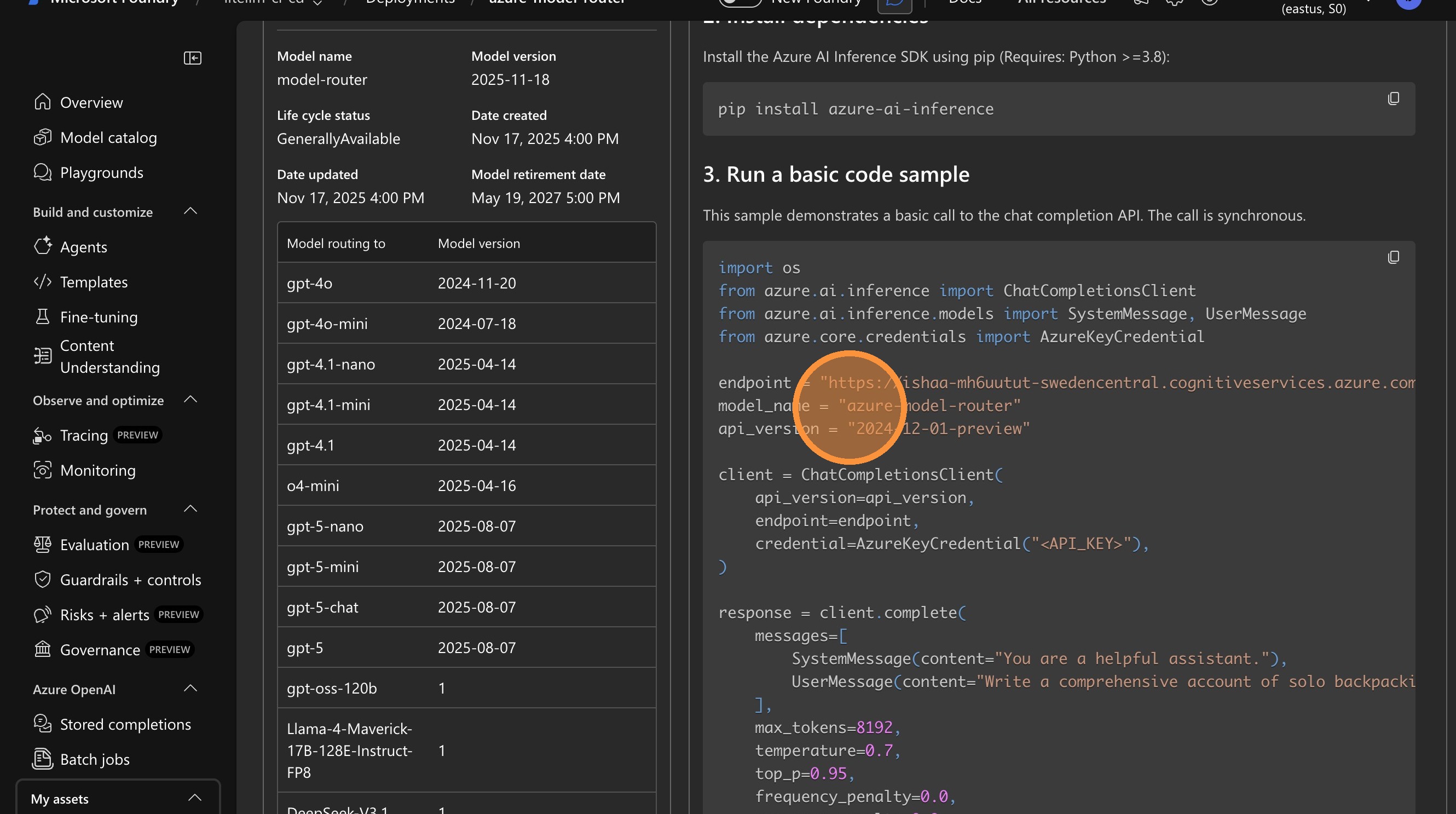Image resolution: width=1456 pixels, height=814 pixels.
Task: Toggle the New Foundry switch
Action: 739,2
